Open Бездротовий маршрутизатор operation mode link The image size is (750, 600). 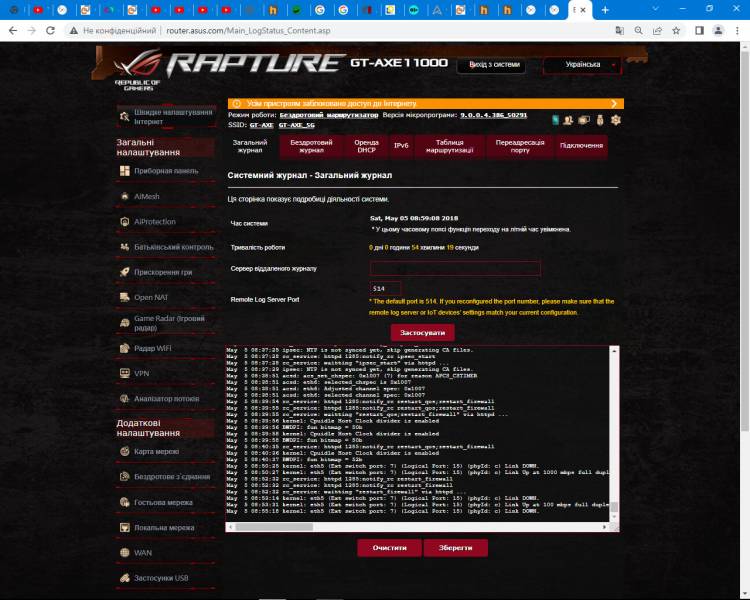(x=329, y=115)
